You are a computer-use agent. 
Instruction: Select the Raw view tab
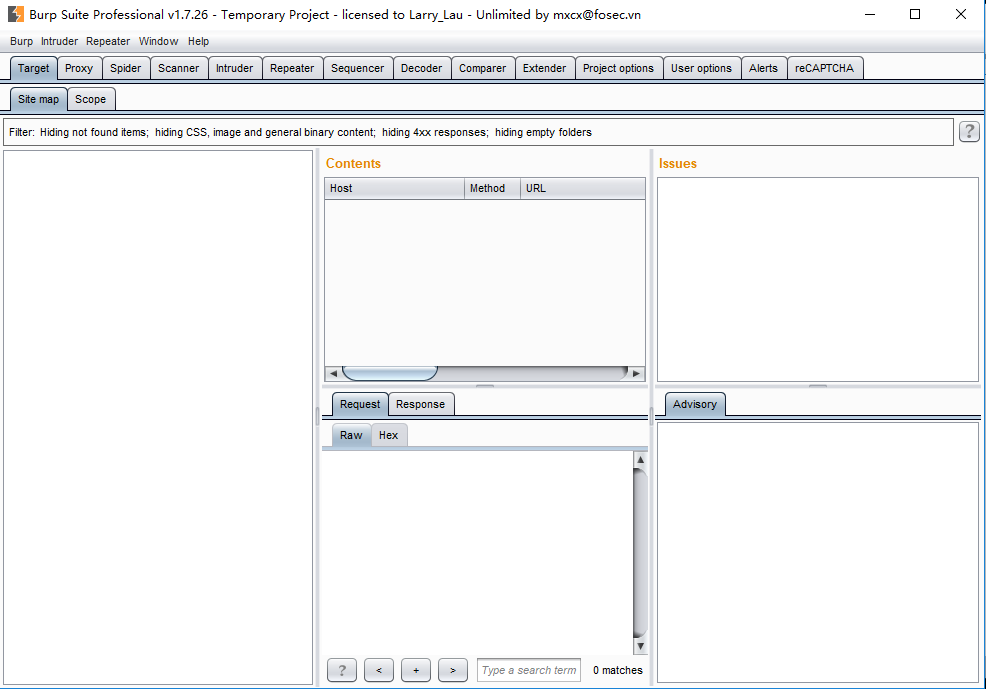click(x=351, y=435)
